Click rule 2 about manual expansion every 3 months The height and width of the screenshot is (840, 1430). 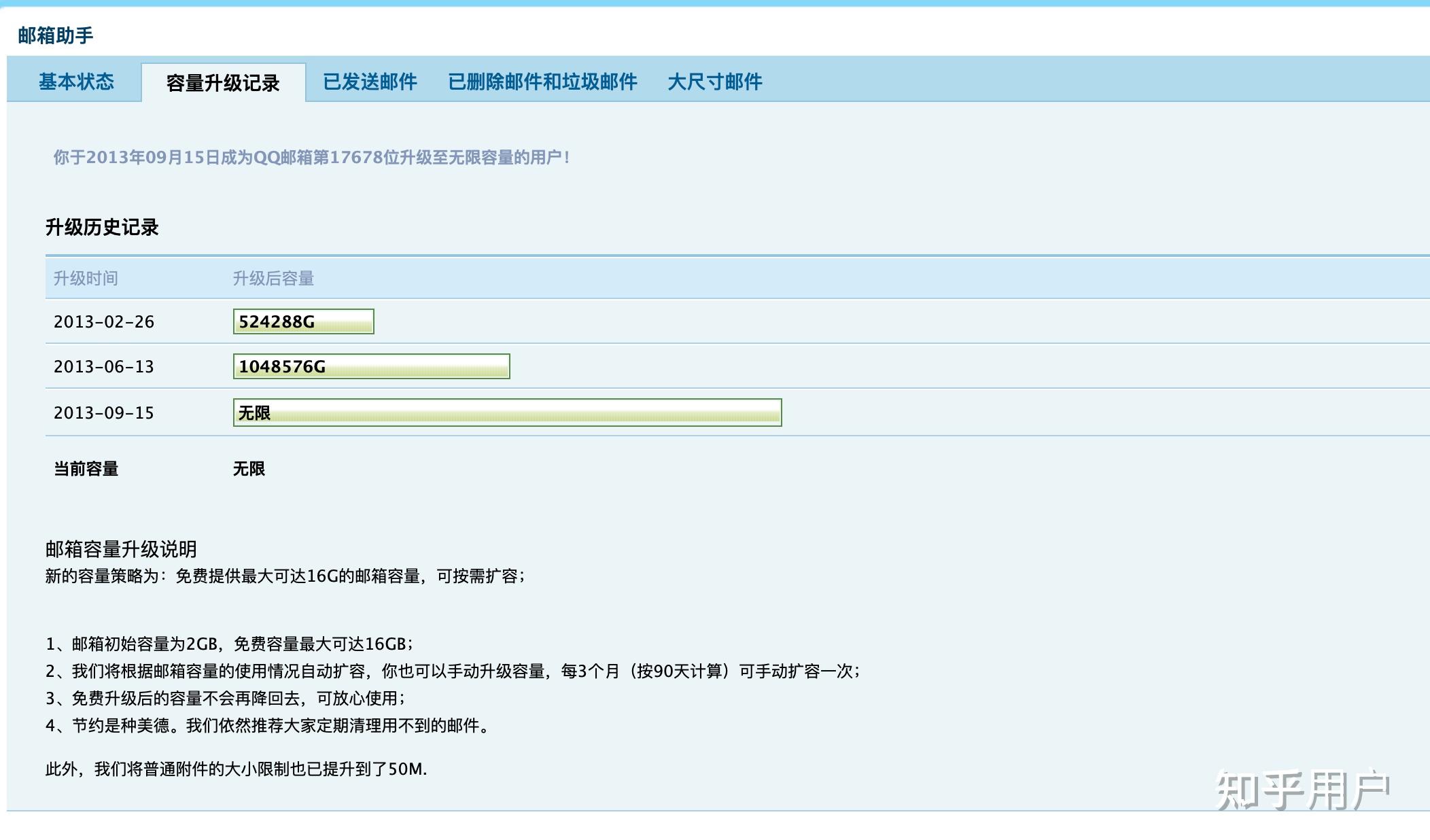[453, 671]
